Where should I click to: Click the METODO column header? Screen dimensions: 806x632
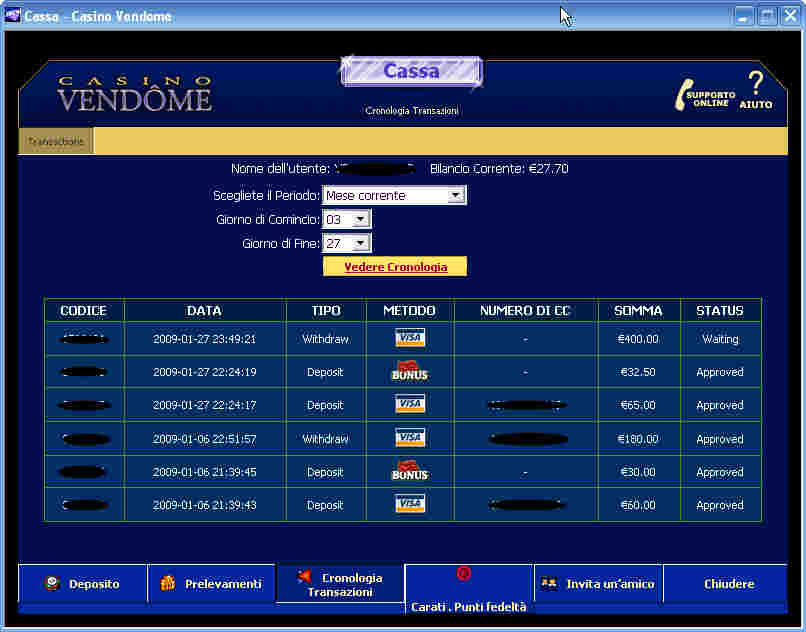click(x=409, y=311)
